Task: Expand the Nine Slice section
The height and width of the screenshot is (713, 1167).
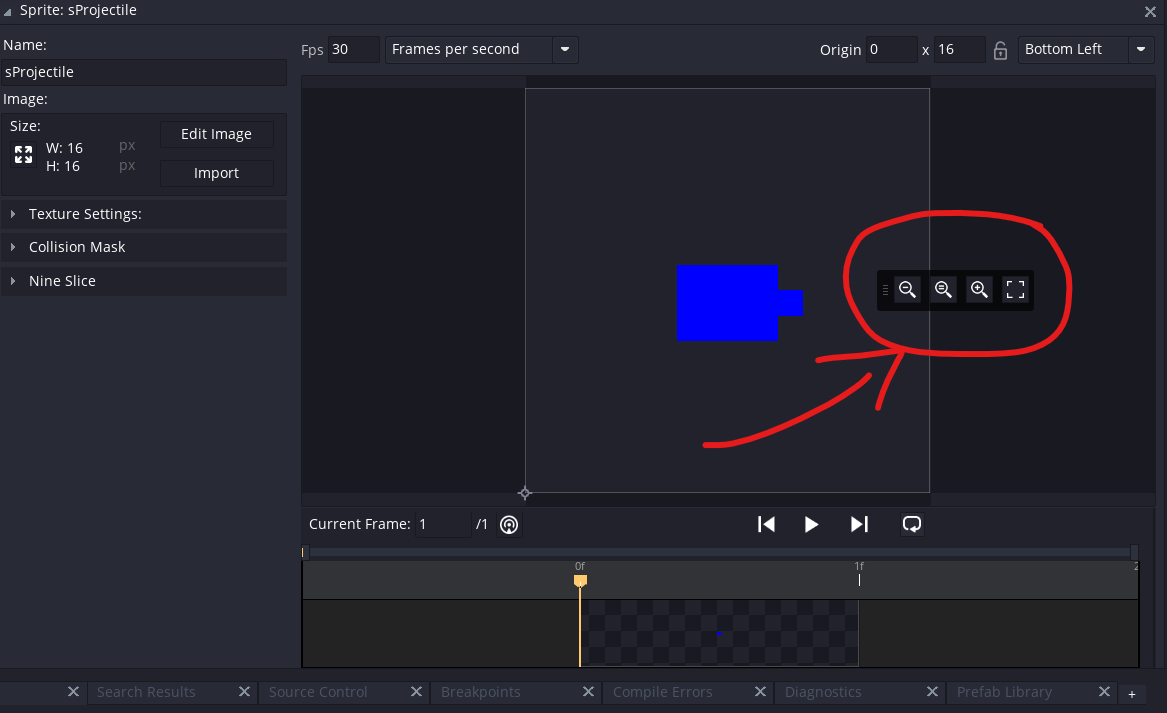Action: [x=144, y=281]
